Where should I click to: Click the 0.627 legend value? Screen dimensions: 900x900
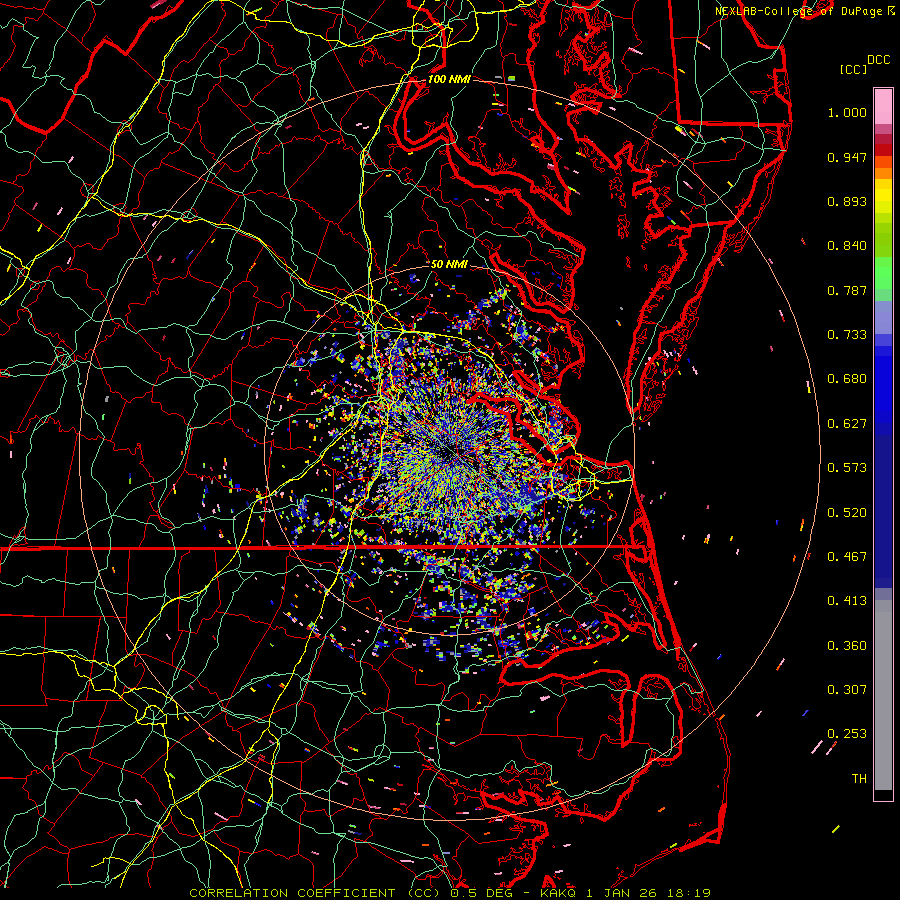point(847,424)
